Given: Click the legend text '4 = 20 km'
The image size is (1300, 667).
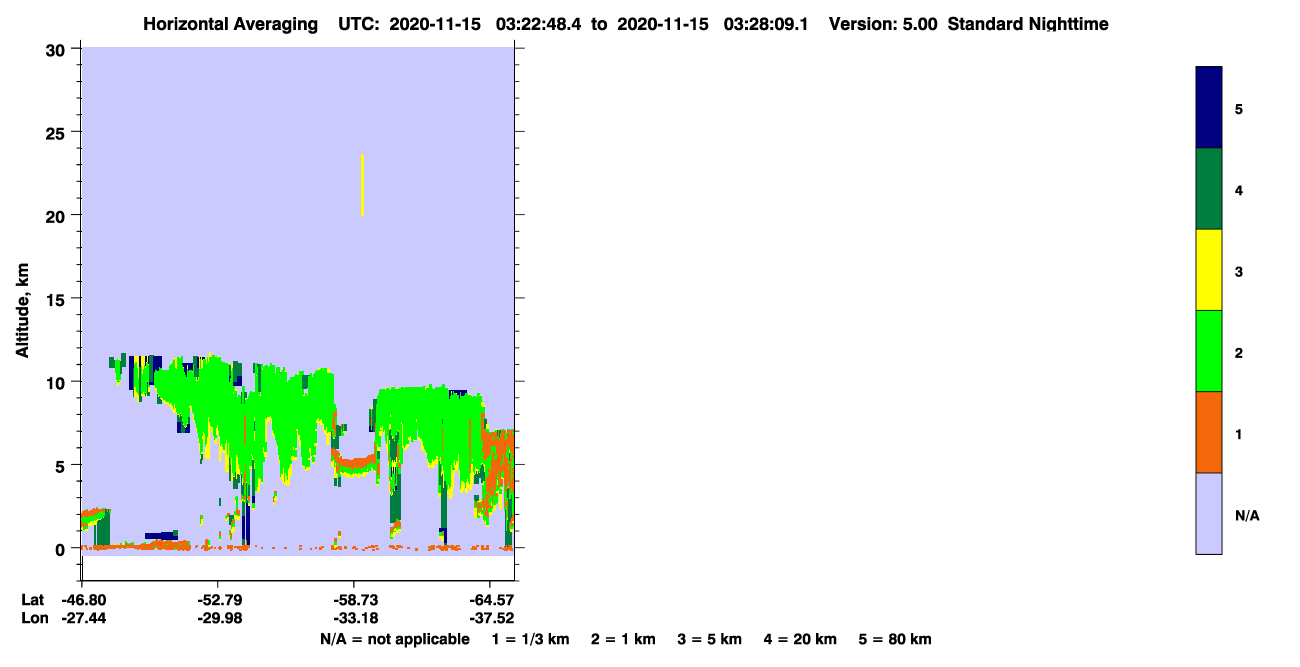Looking at the screenshot, I should [800, 639].
